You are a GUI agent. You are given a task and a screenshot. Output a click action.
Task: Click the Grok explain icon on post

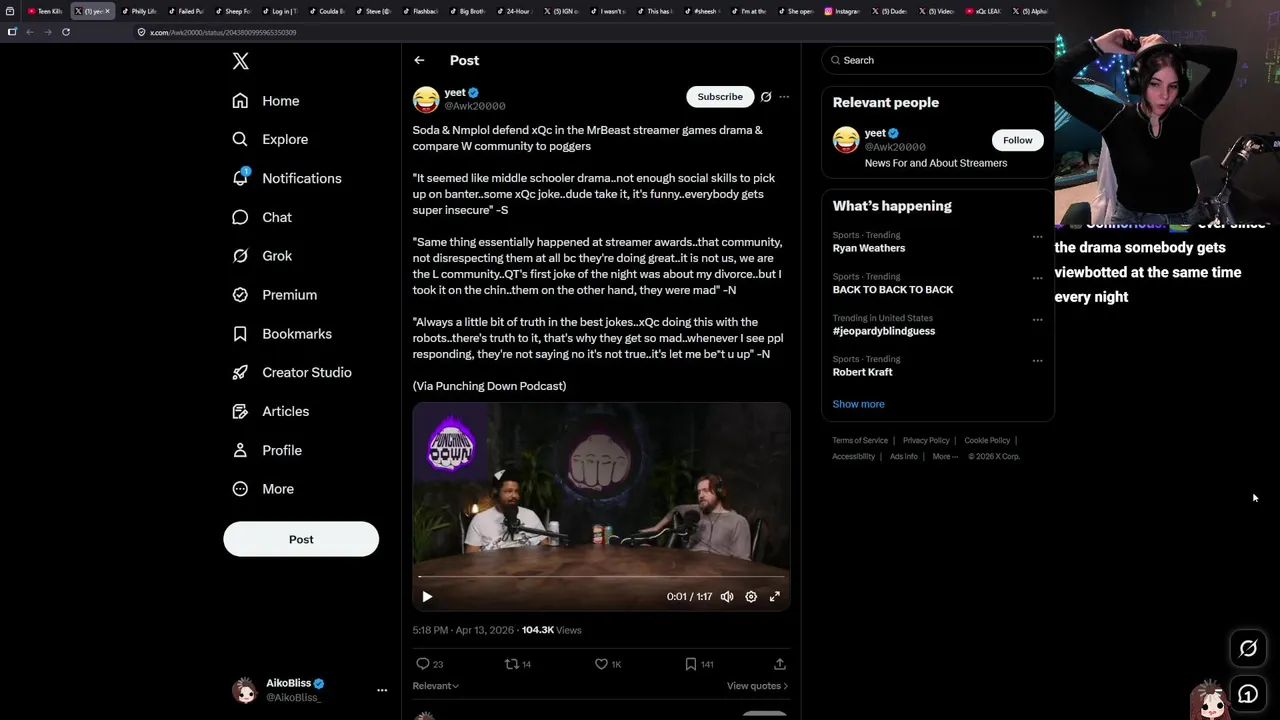click(766, 97)
